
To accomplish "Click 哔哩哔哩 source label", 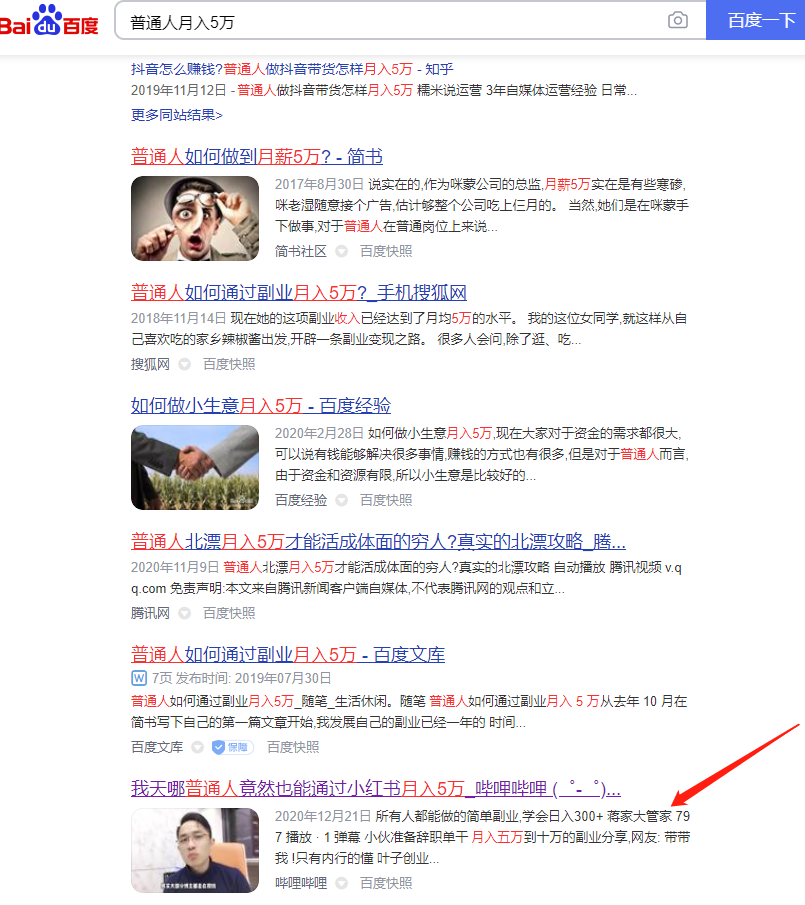I will [301, 883].
